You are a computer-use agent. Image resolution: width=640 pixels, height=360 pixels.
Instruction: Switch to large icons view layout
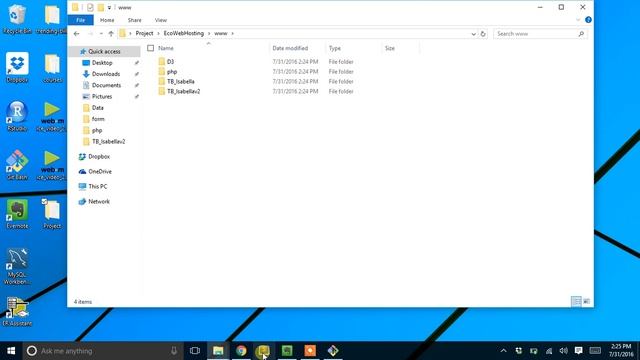(586, 301)
